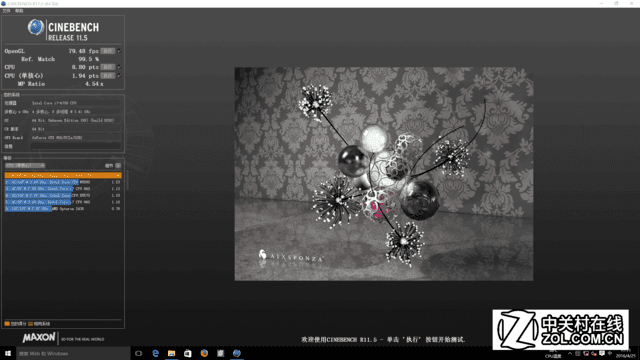Image resolution: width=640 pixels, height=360 pixels.
Task: Run the OpenGL benchmark test
Action: 108,51
